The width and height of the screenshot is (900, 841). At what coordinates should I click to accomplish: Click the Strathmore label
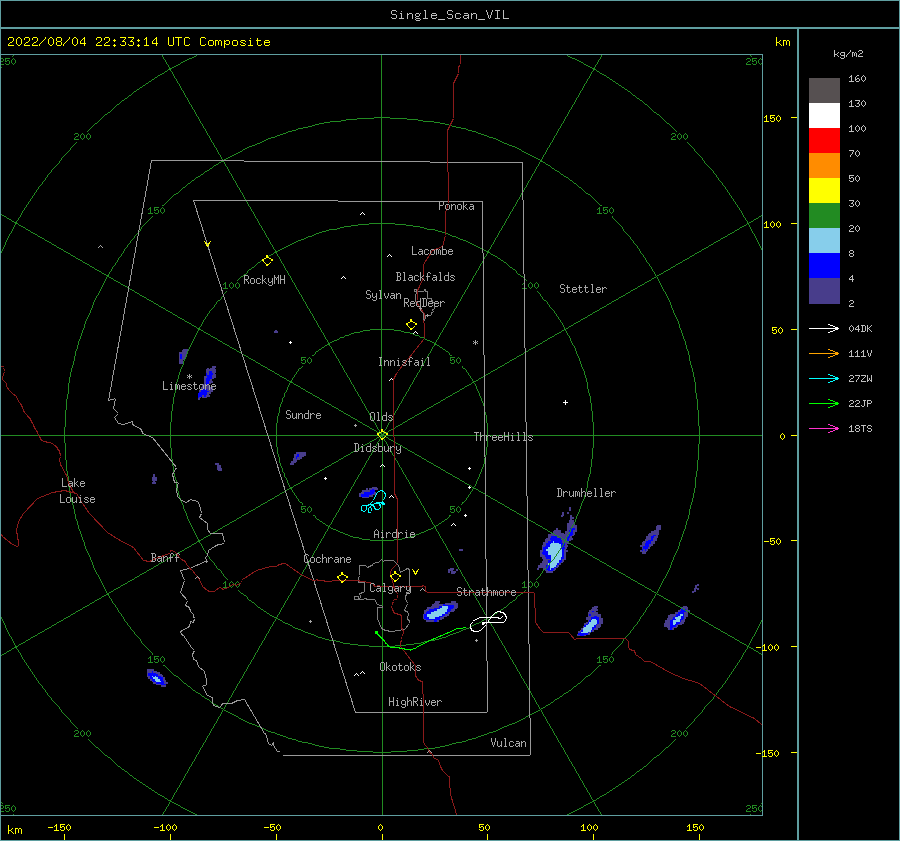(486, 592)
